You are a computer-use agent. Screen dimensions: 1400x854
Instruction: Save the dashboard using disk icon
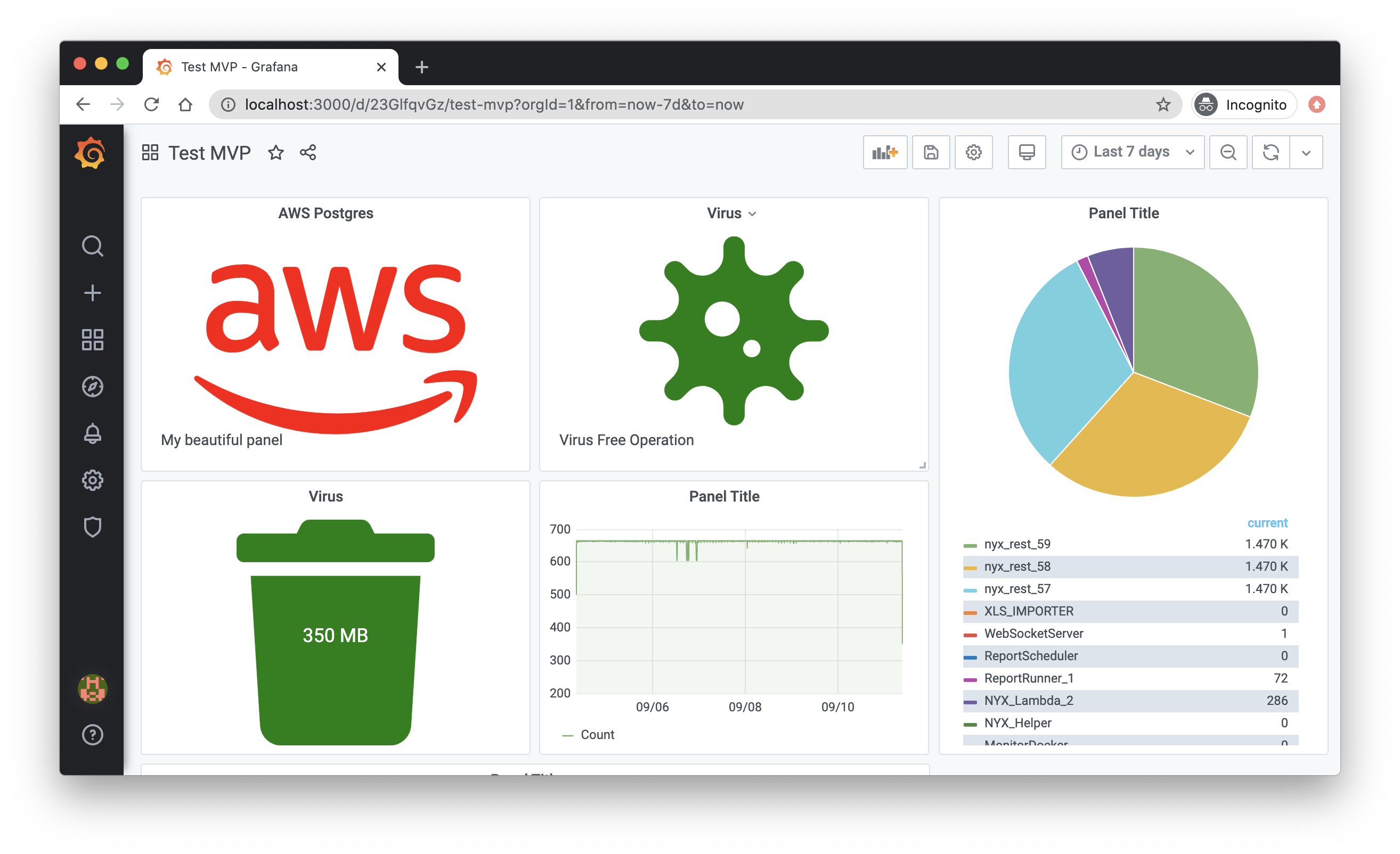tap(930, 152)
